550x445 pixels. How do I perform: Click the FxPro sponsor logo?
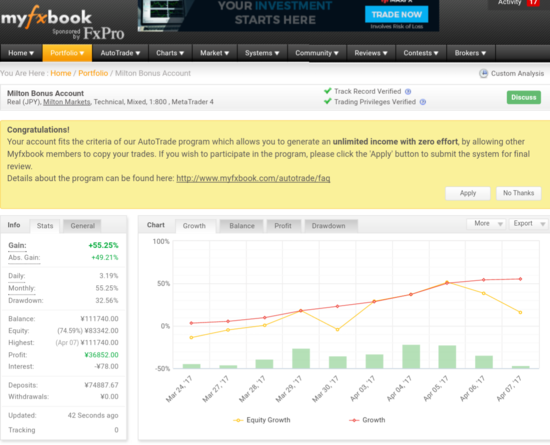pyautogui.click(x=103, y=34)
